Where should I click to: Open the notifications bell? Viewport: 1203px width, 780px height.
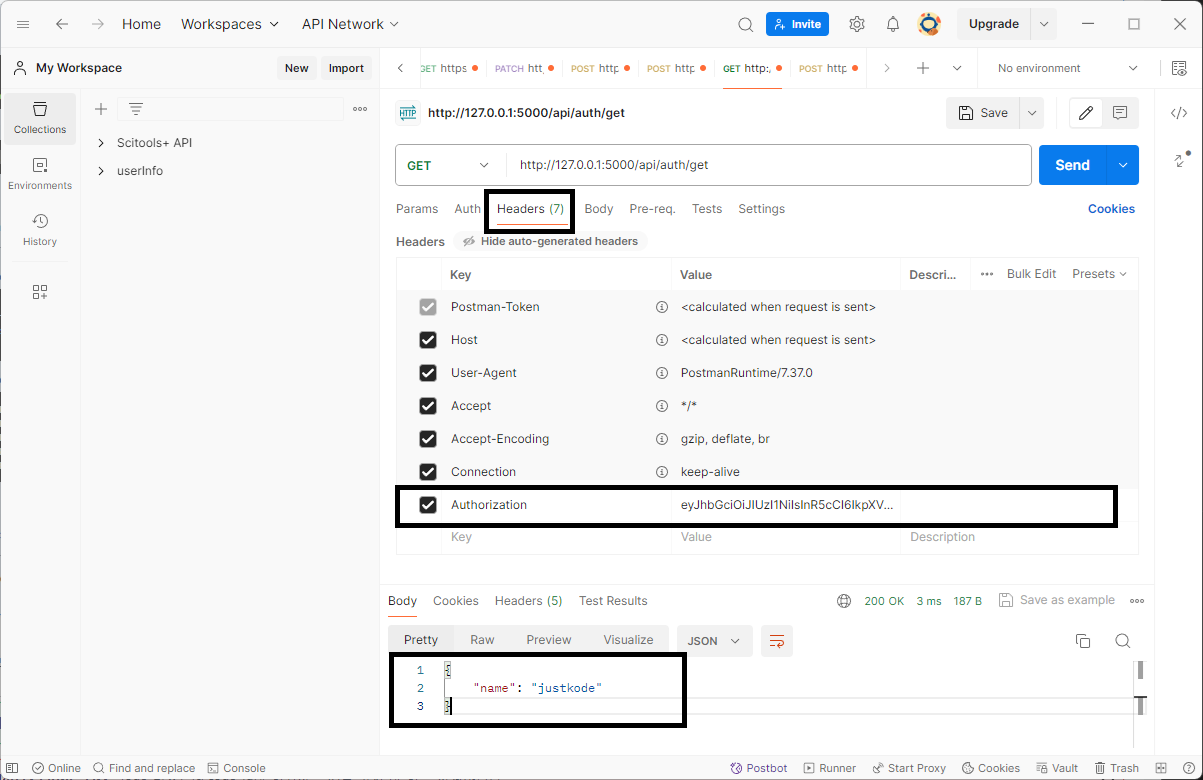tap(893, 24)
